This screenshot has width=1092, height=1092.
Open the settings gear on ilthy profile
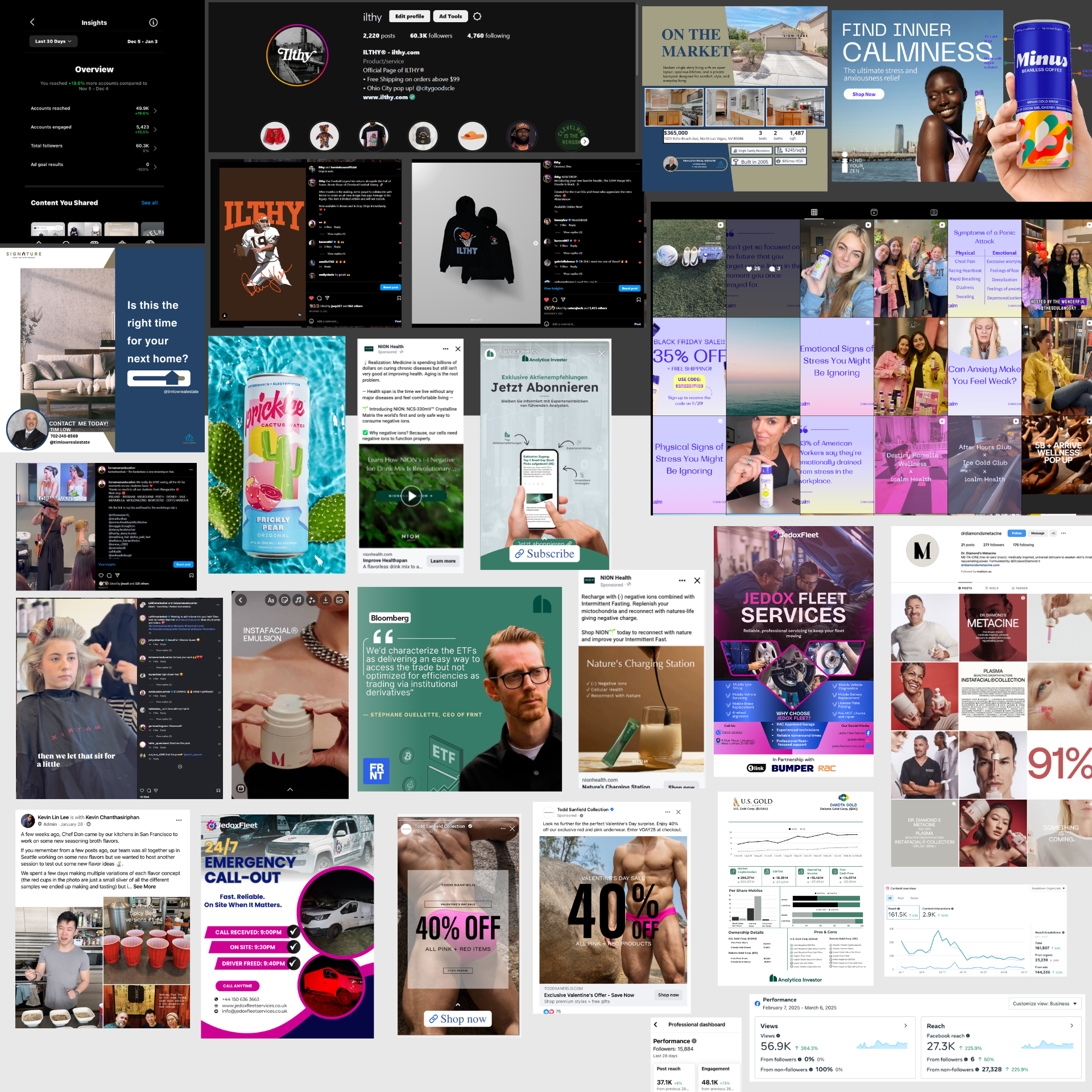[x=477, y=16]
